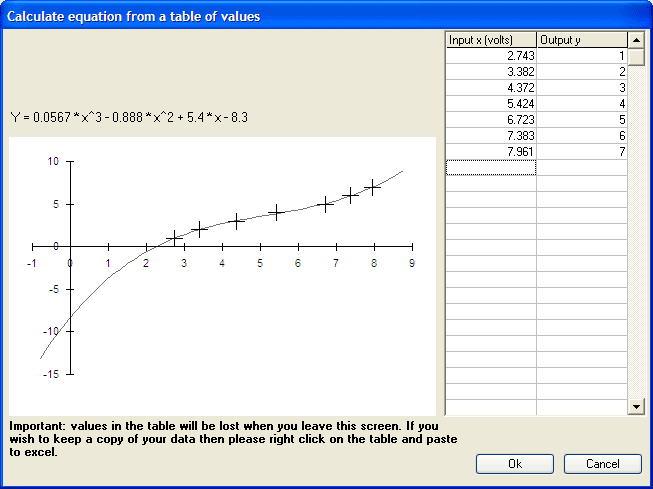Click the input cell with value 3.382
The height and width of the screenshot is (489, 653).
[490, 72]
